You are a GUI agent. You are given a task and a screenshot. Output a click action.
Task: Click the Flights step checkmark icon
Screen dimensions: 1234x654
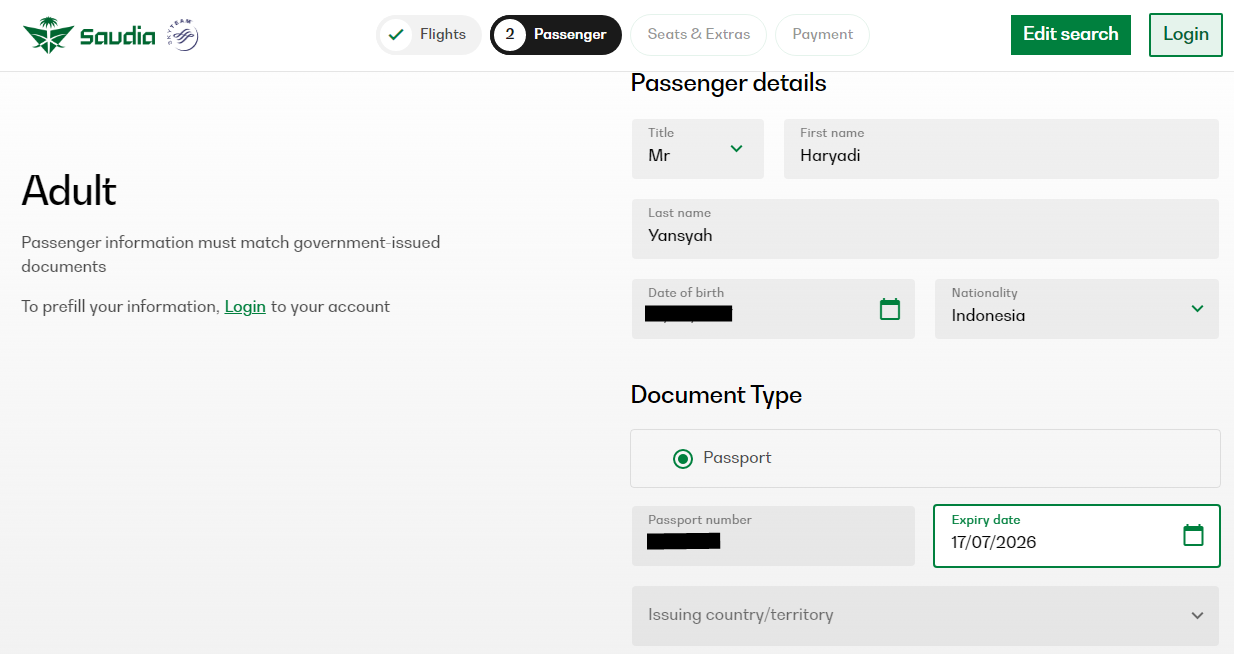tap(396, 35)
